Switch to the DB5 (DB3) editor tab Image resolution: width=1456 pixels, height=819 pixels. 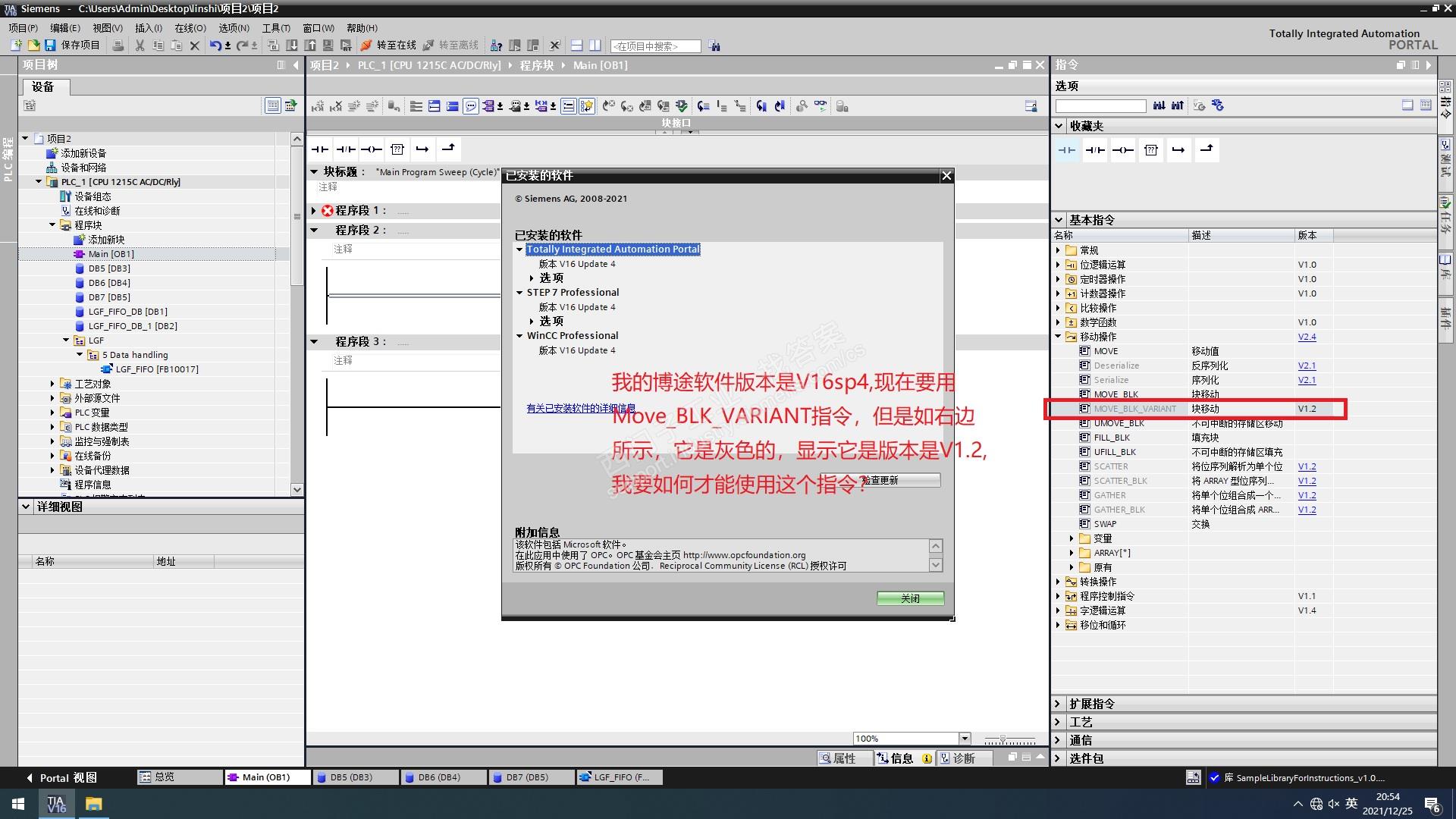[353, 777]
